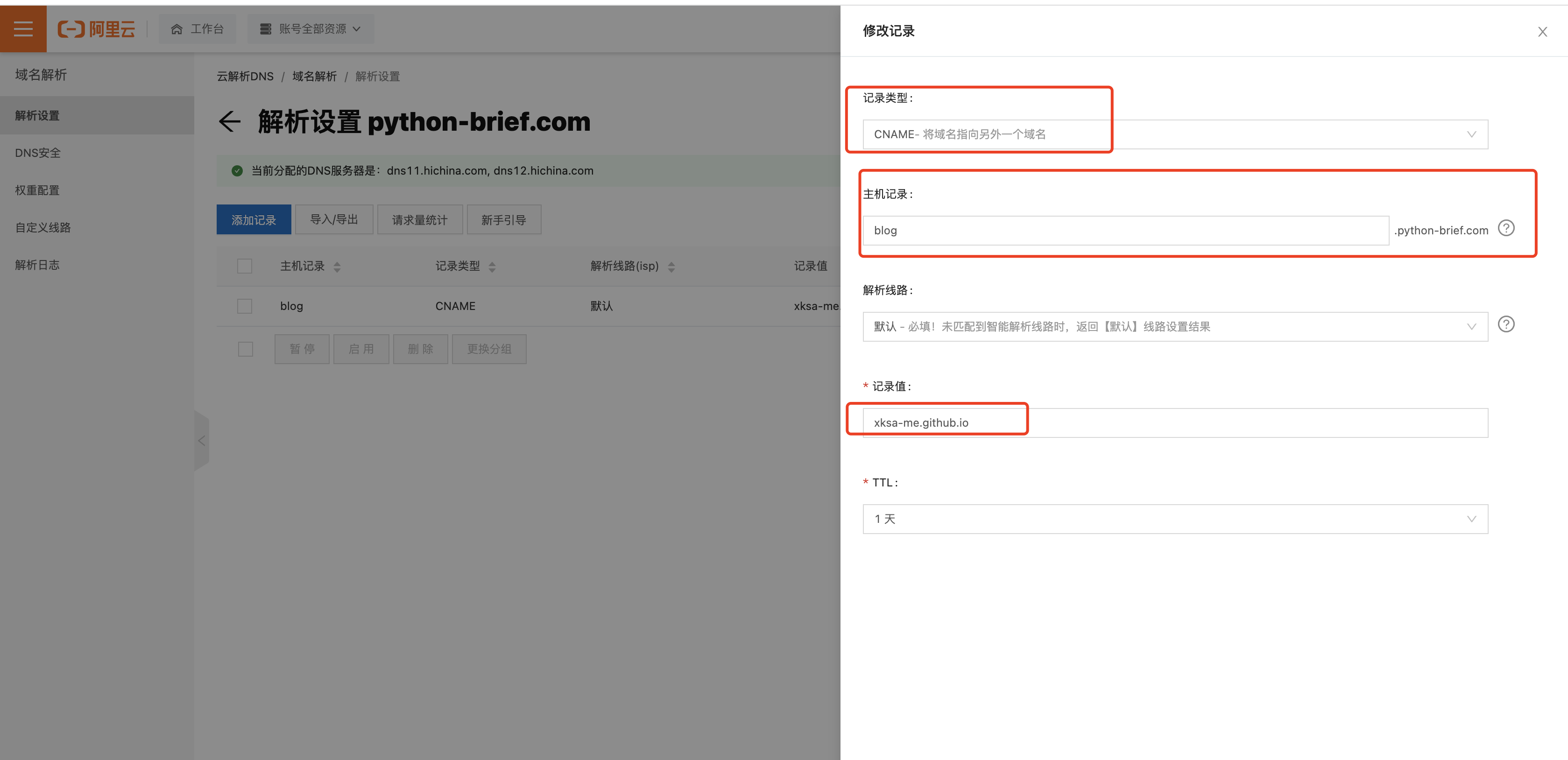Image resolution: width=1568 pixels, height=760 pixels.
Task: Click help icon next to 主机记录 field
Action: tap(1506, 228)
